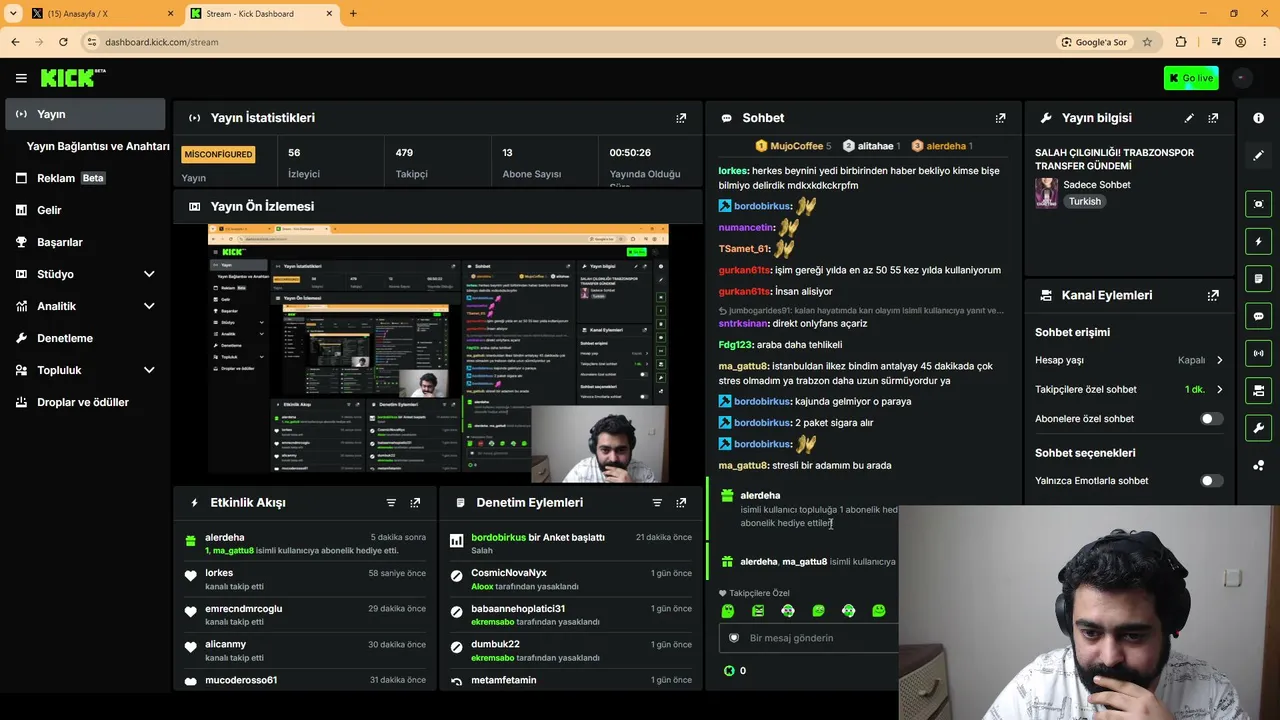The width and height of the screenshot is (1280, 720).
Task: Open filter options in Denetim Eylemleri
Action: (x=657, y=503)
